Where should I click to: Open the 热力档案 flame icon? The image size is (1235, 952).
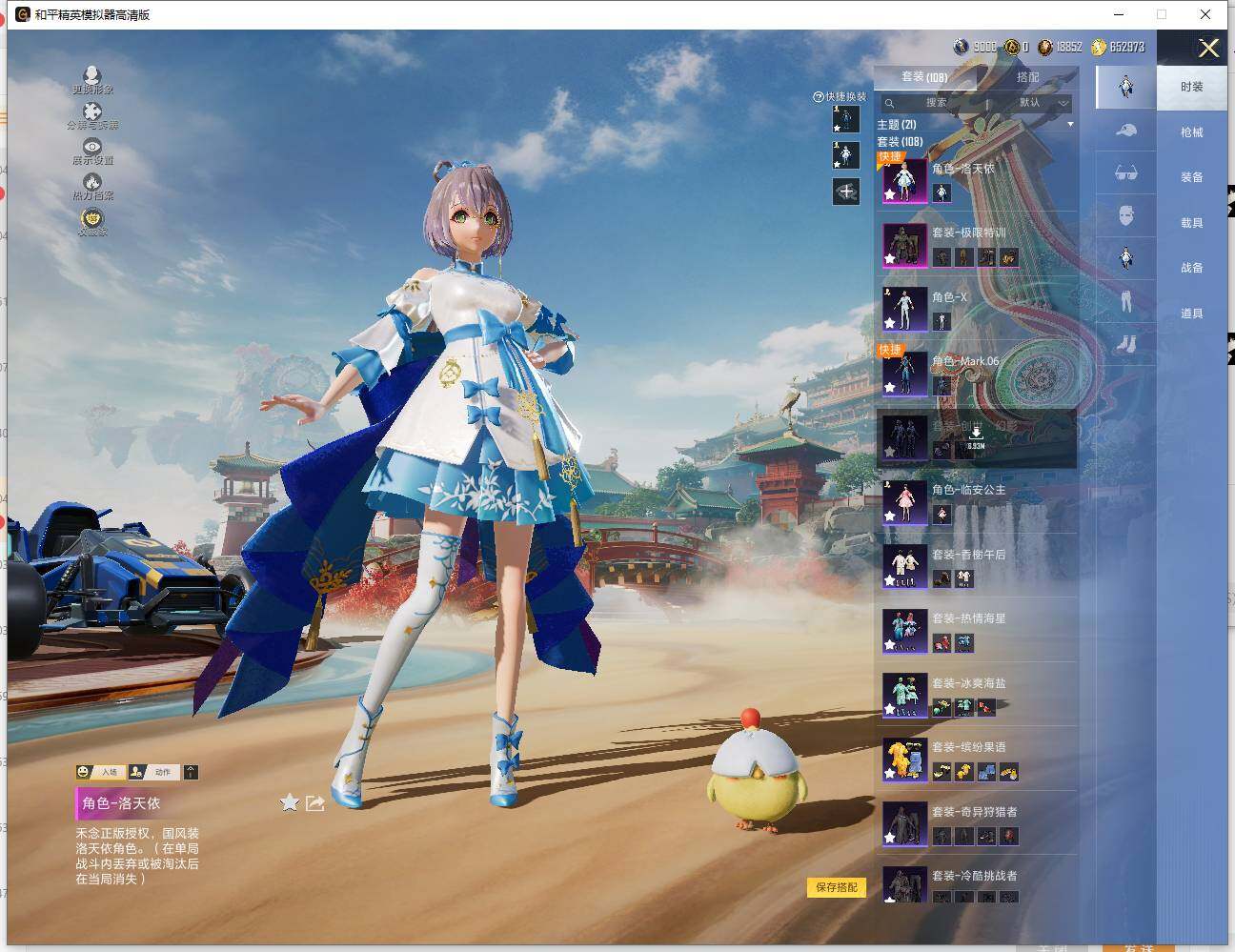coord(92,181)
